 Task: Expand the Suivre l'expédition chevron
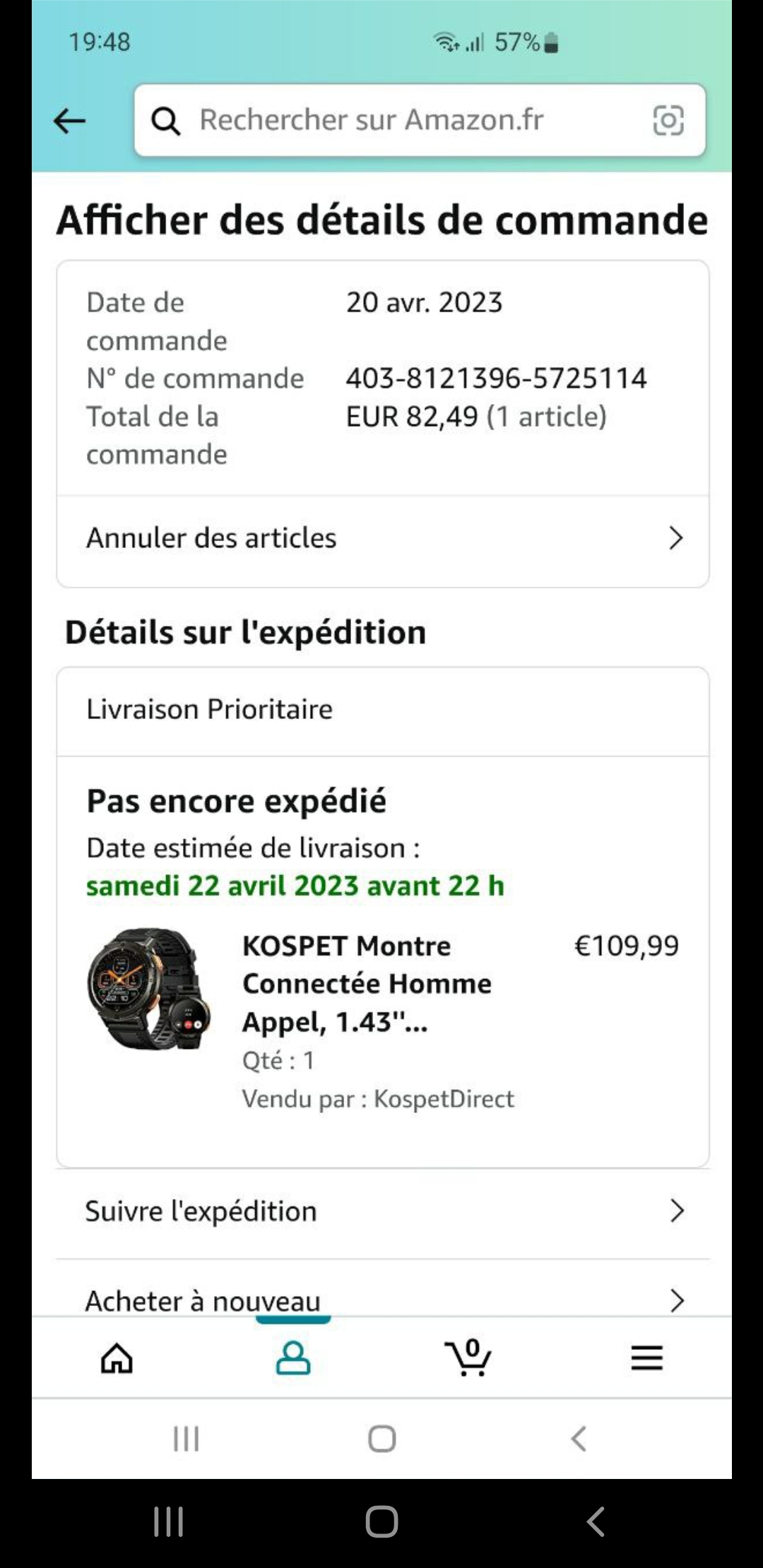pos(677,1211)
